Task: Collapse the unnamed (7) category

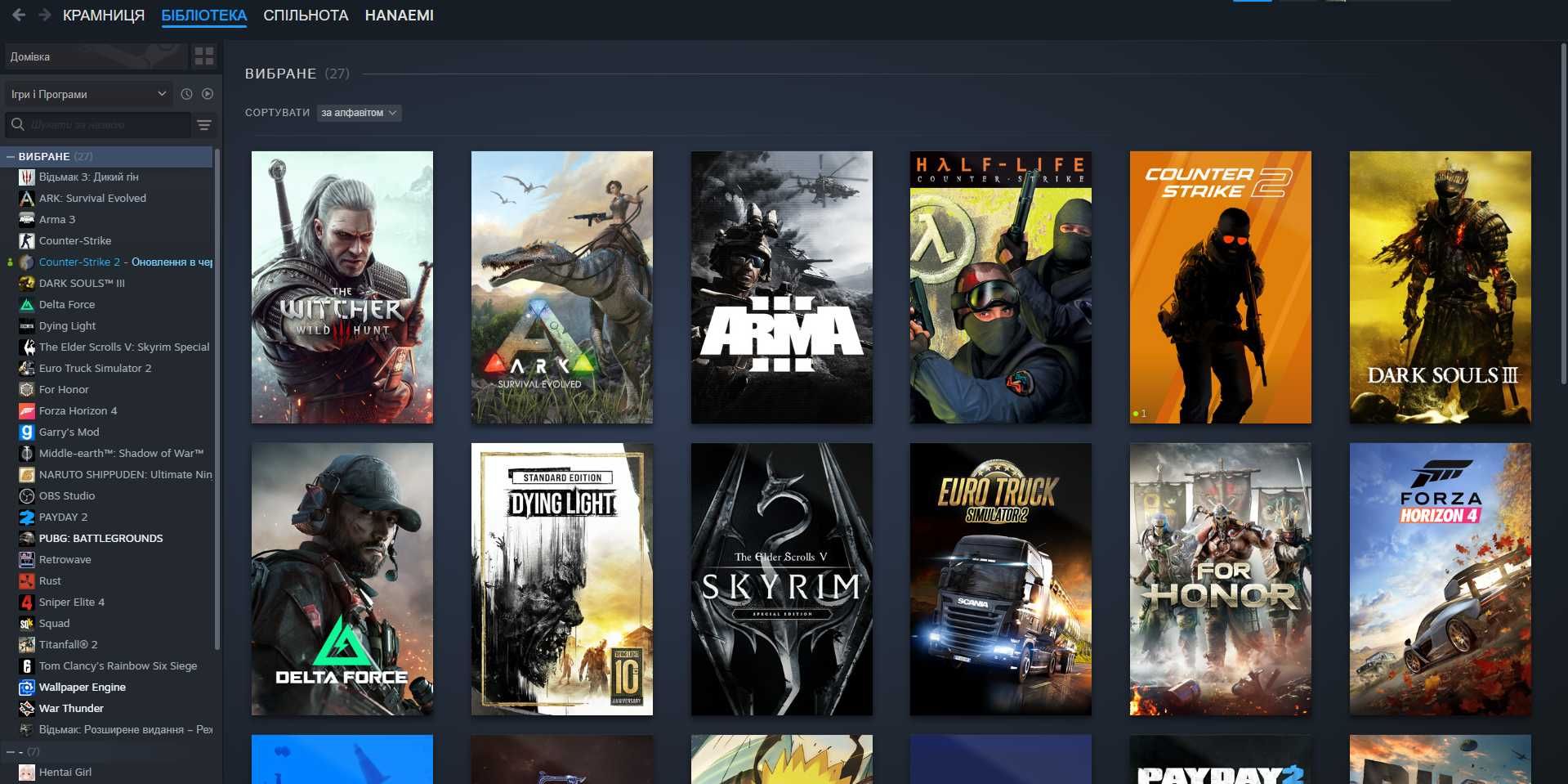Action: pos(10,751)
